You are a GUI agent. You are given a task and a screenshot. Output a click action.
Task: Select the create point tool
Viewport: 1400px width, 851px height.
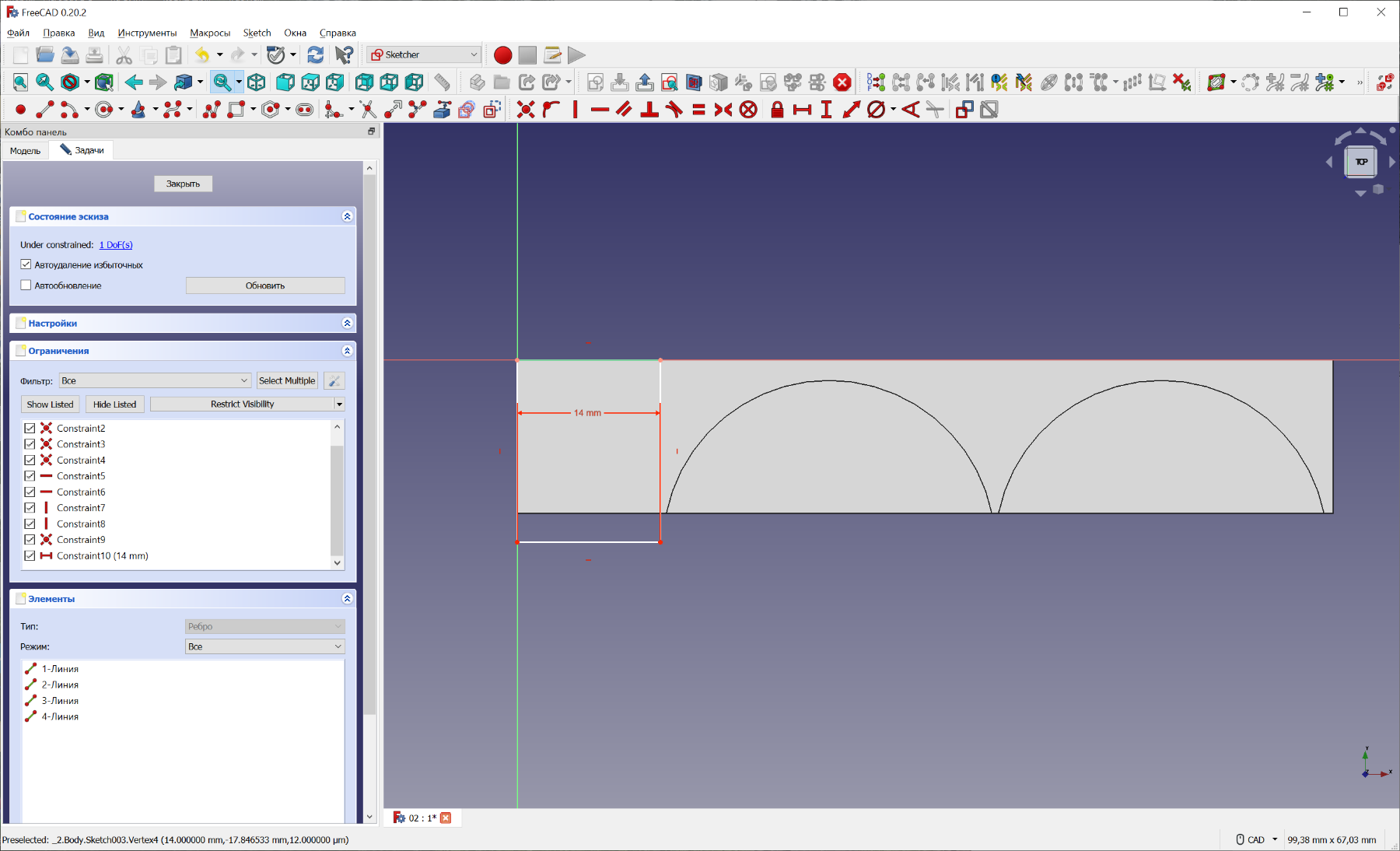click(21, 110)
